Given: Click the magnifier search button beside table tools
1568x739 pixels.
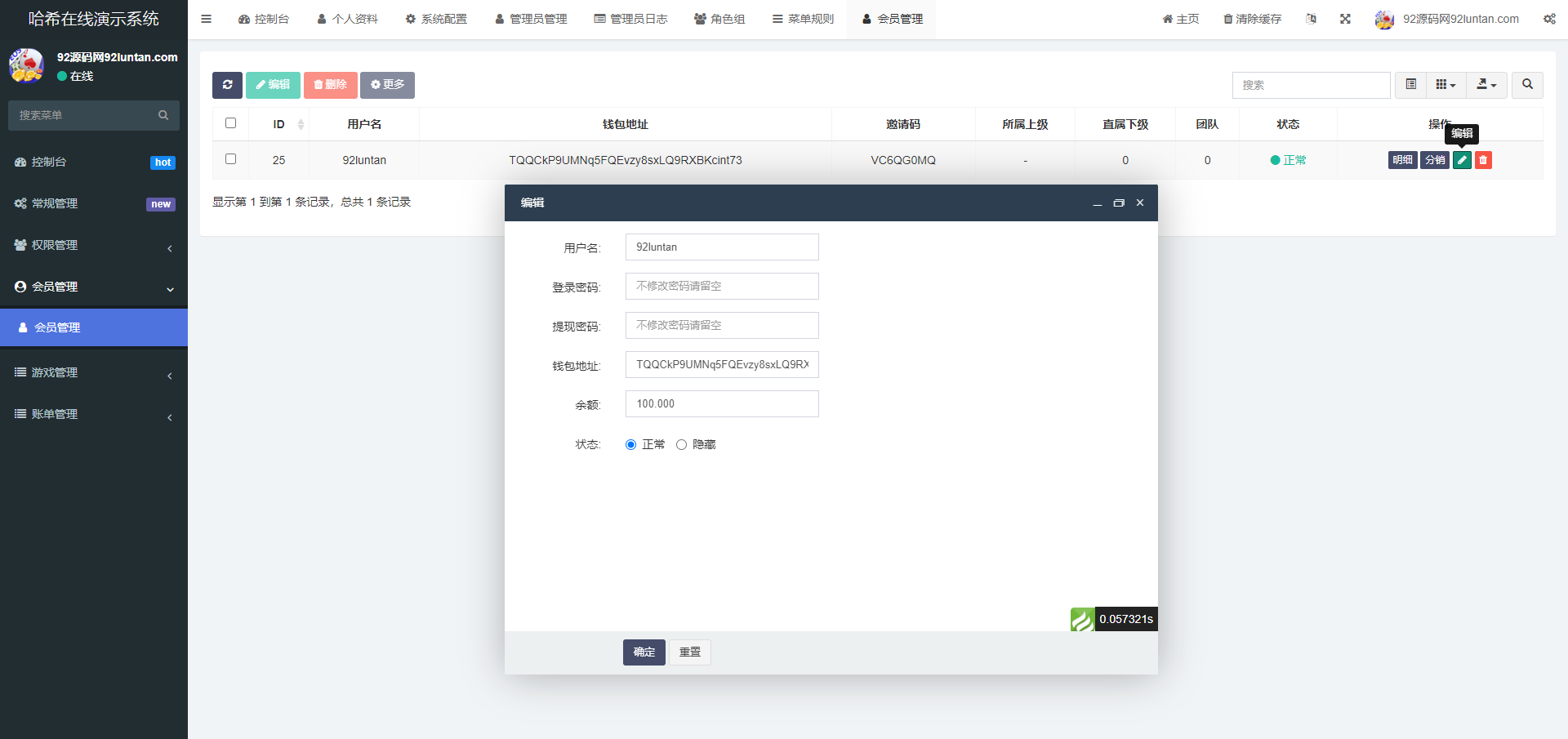Looking at the screenshot, I should [1527, 85].
